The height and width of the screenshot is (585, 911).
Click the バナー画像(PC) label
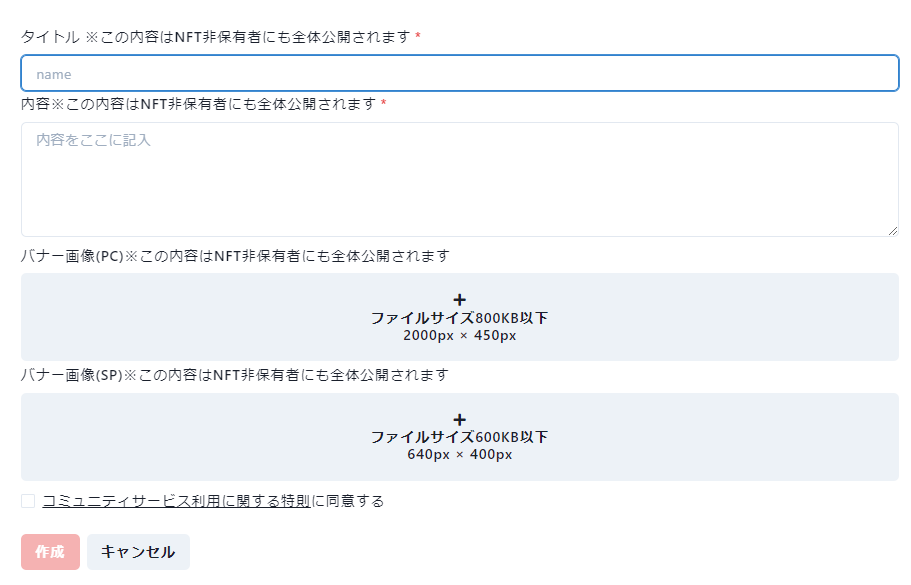(71, 256)
